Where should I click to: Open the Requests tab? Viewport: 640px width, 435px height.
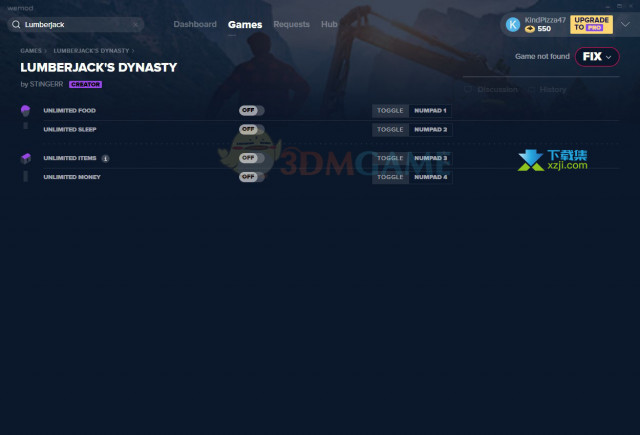(x=291, y=24)
